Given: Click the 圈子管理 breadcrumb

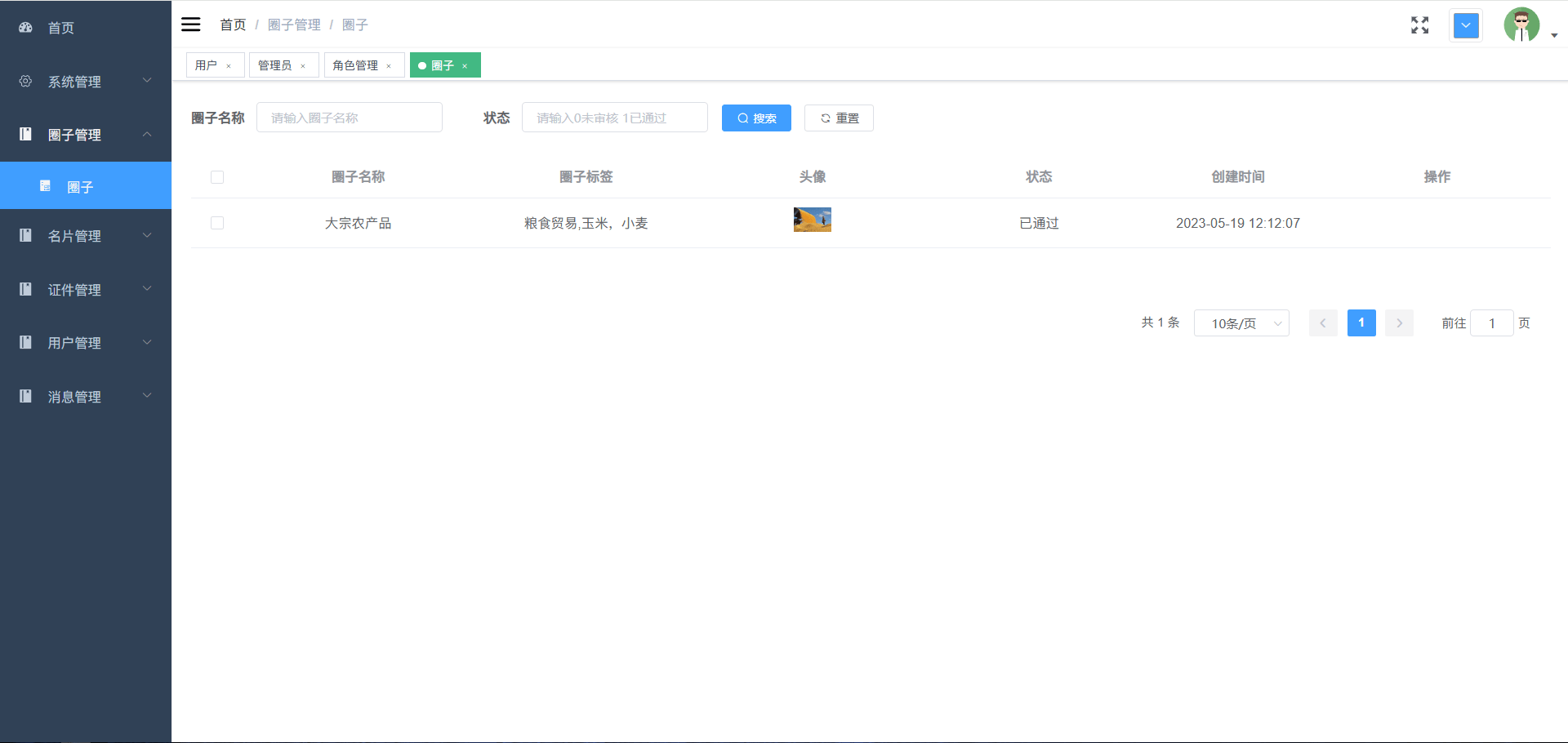Looking at the screenshot, I should tap(294, 24).
